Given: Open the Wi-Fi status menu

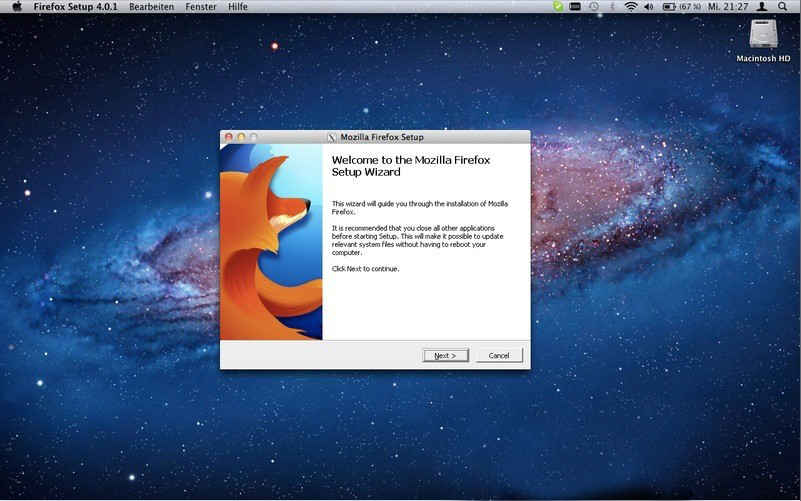Looking at the screenshot, I should pyautogui.click(x=630, y=7).
